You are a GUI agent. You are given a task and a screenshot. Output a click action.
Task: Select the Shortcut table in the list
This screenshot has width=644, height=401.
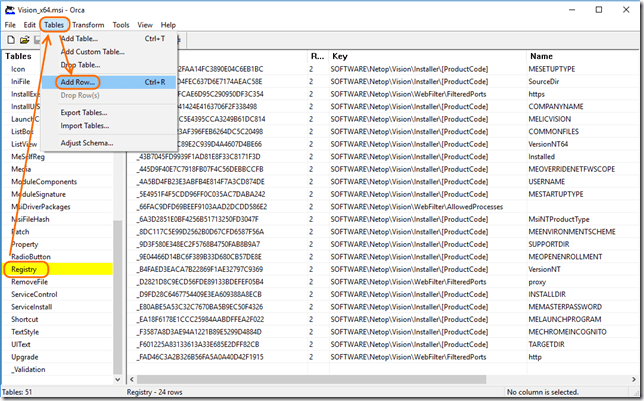pyautogui.click(x=27, y=318)
